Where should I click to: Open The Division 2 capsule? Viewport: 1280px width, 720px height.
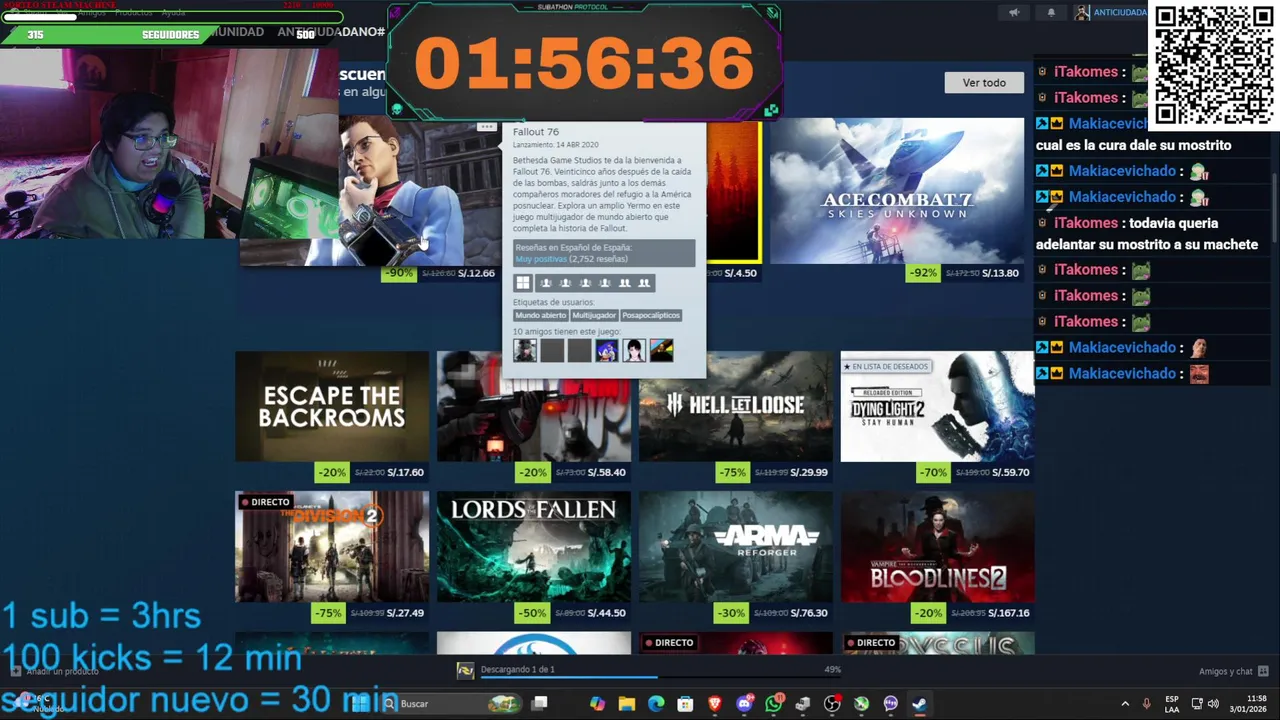tap(332, 547)
